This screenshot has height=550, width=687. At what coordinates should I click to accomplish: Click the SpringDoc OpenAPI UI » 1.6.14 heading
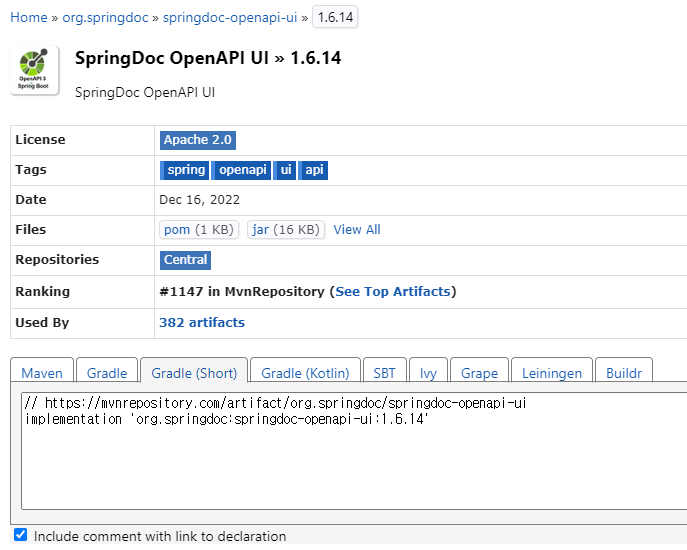pyautogui.click(x=208, y=58)
